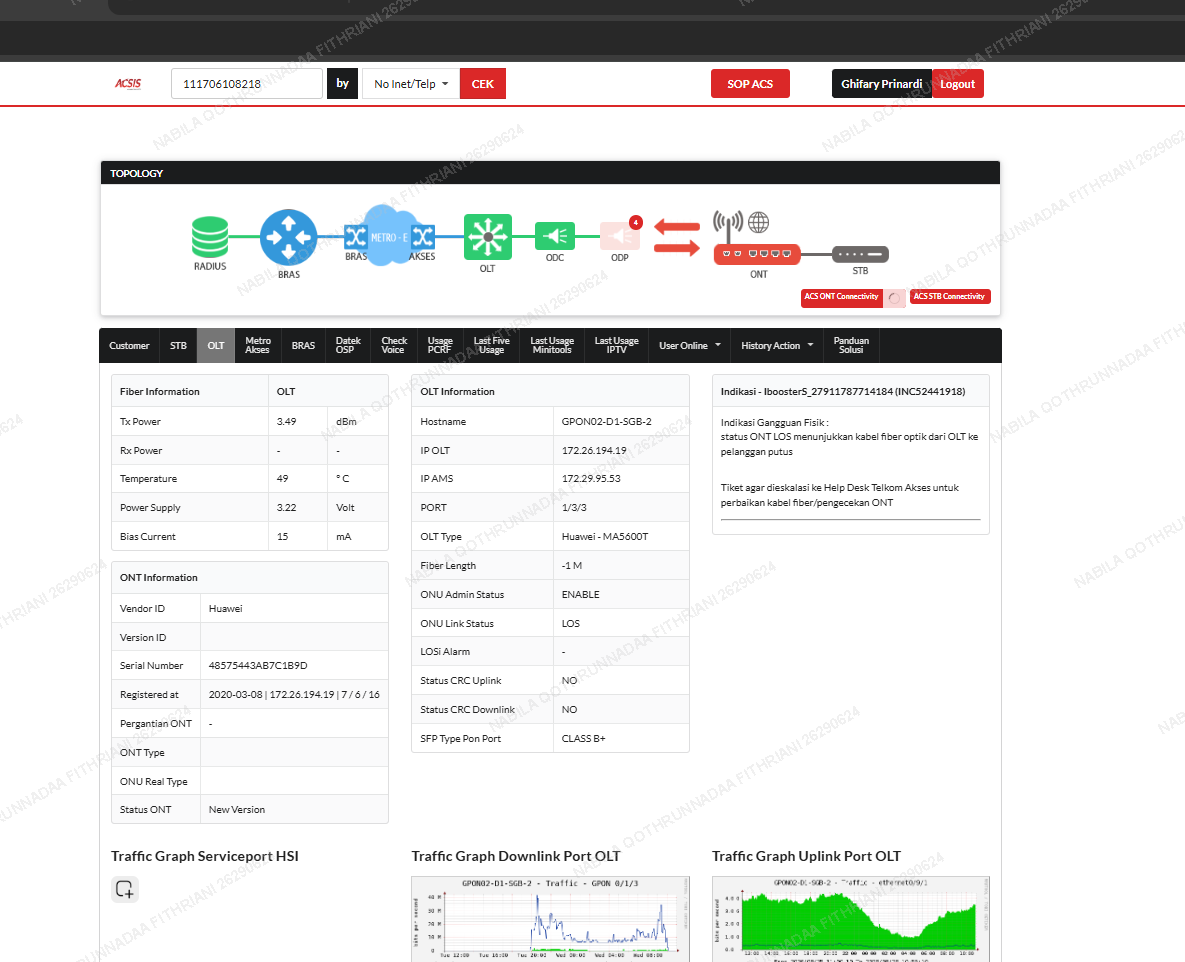
Task: Open the Panduan Solusi tab
Action: click(x=851, y=345)
